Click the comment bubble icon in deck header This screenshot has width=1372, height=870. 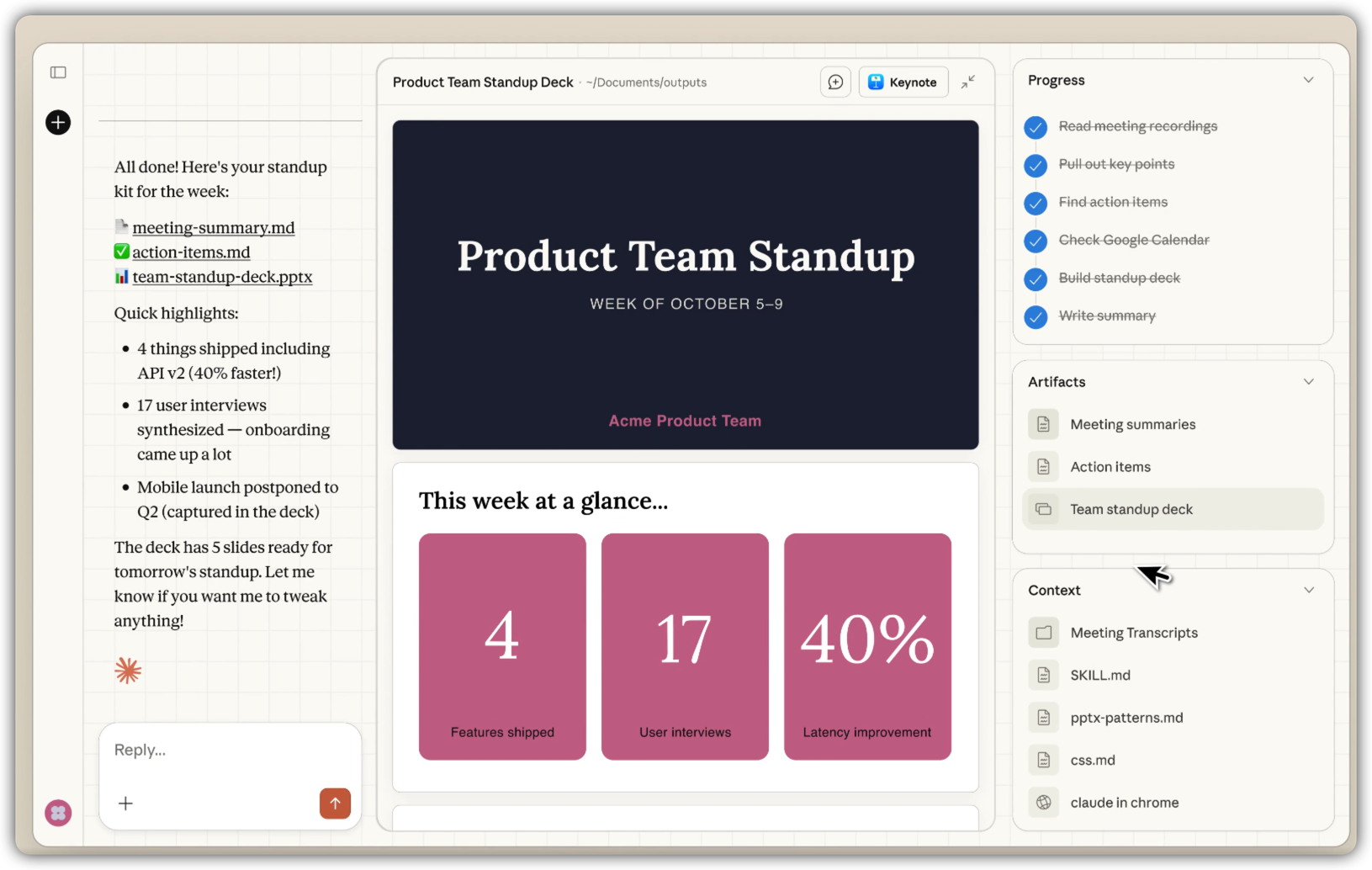835,82
